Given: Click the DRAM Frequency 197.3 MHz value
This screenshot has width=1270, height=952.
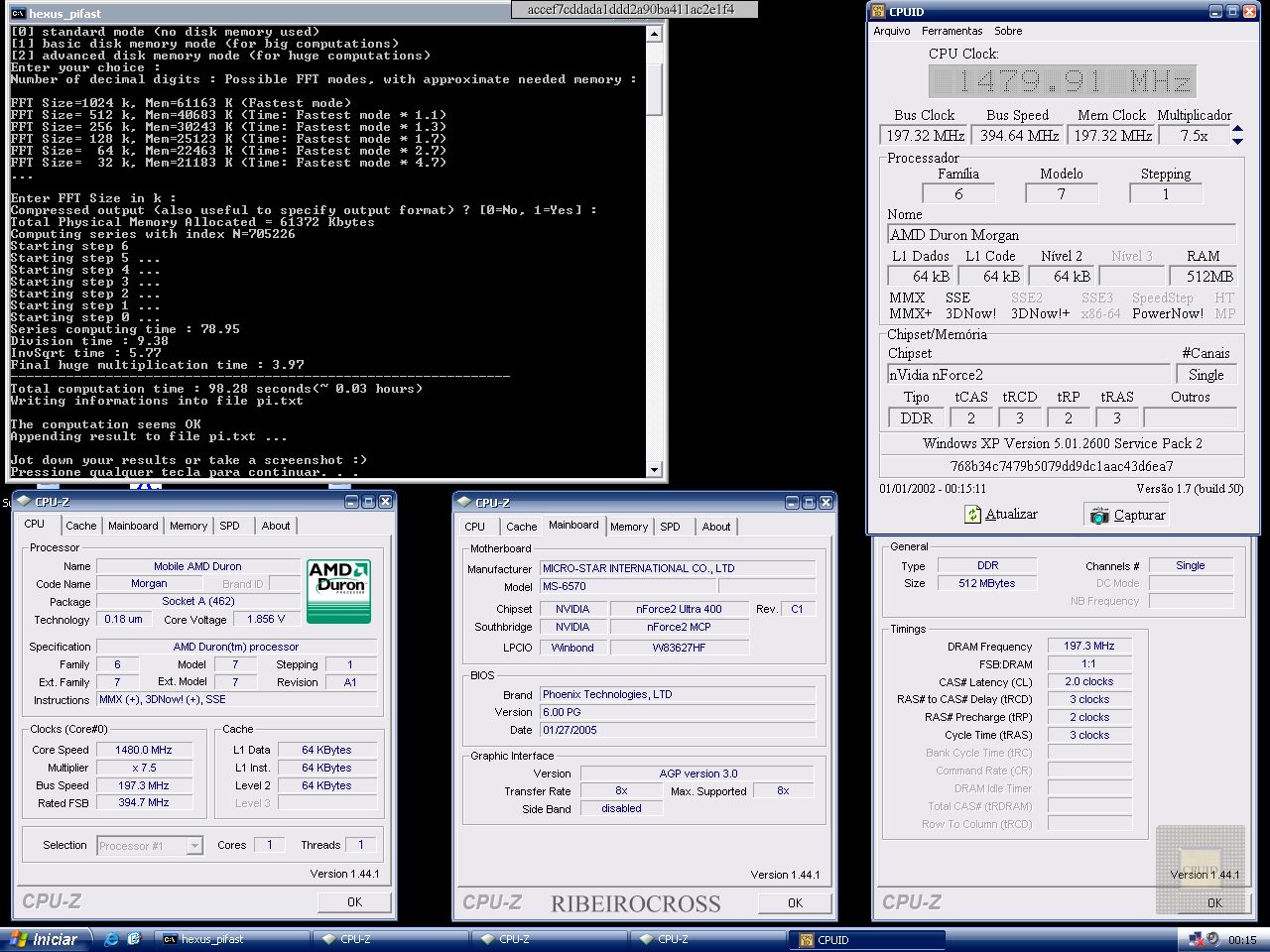Looking at the screenshot, I should (1089, 647).
